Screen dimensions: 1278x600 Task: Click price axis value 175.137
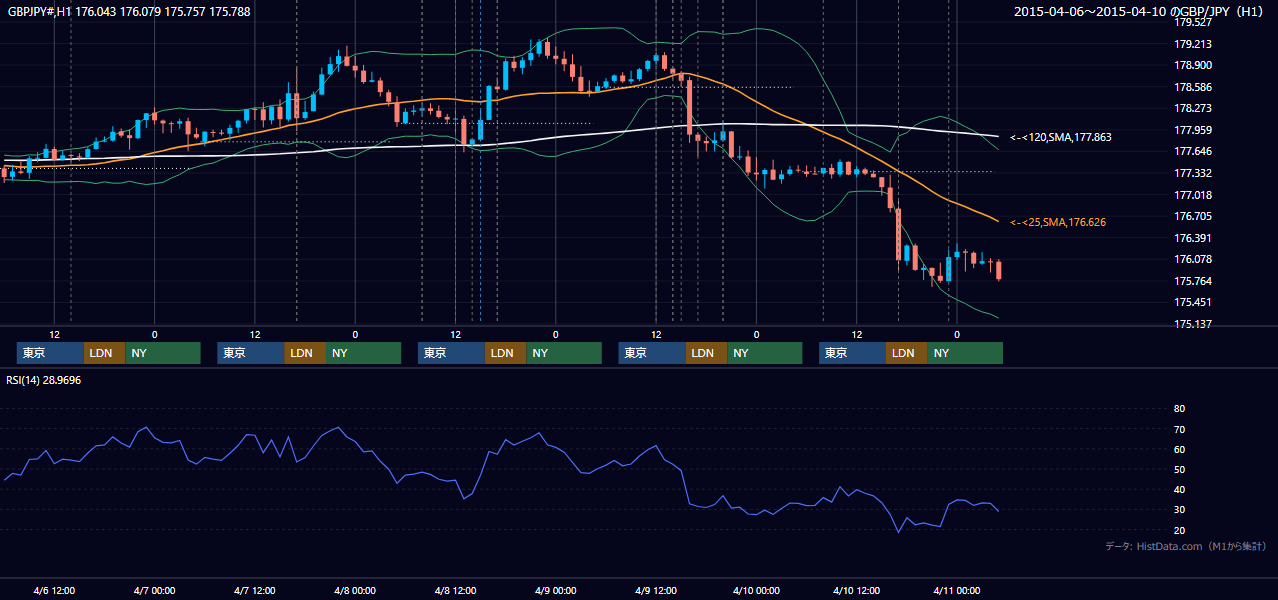[1192, 324]
